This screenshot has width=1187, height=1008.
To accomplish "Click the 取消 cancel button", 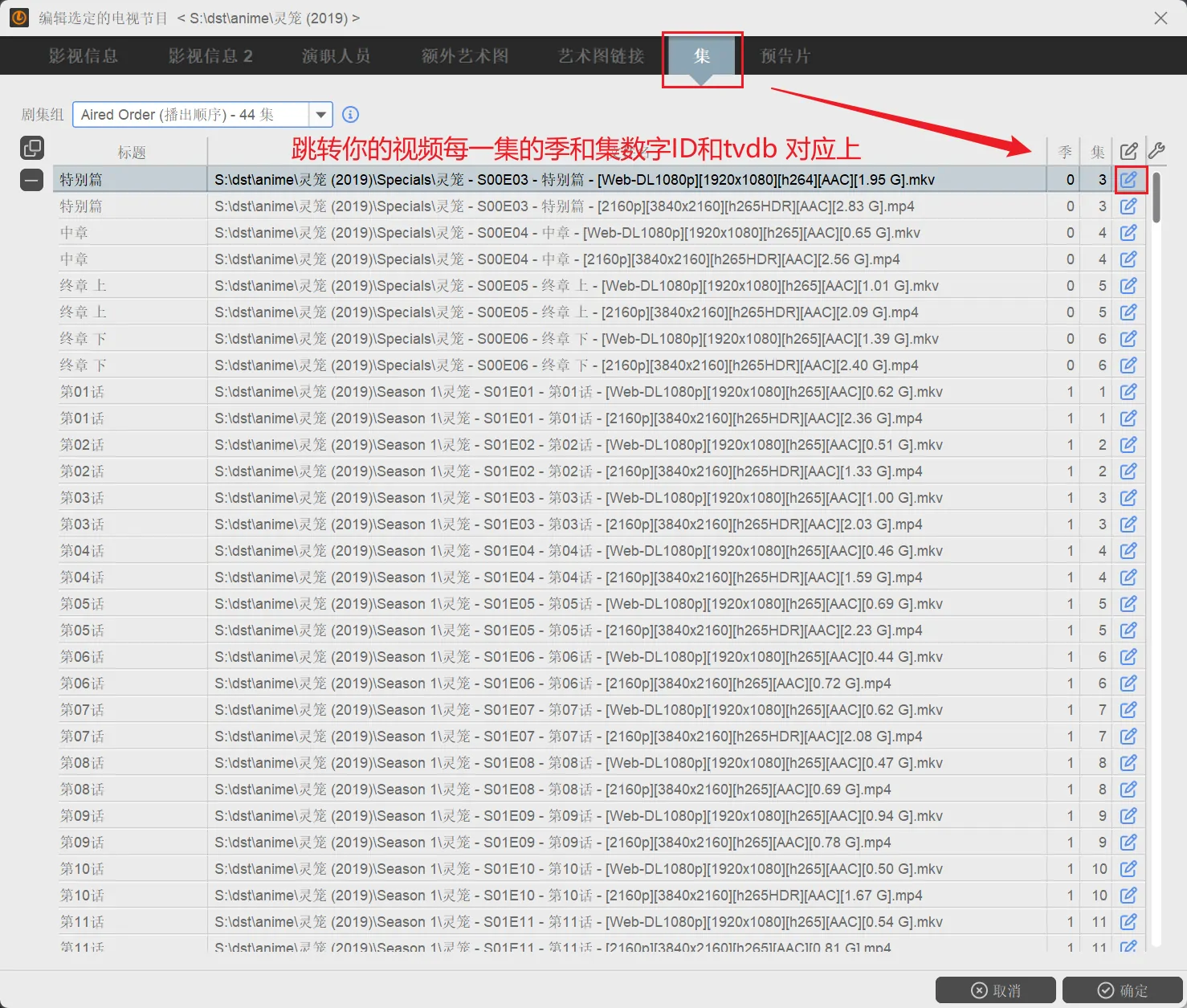I will pyautogui.click(x=995, y=990).
